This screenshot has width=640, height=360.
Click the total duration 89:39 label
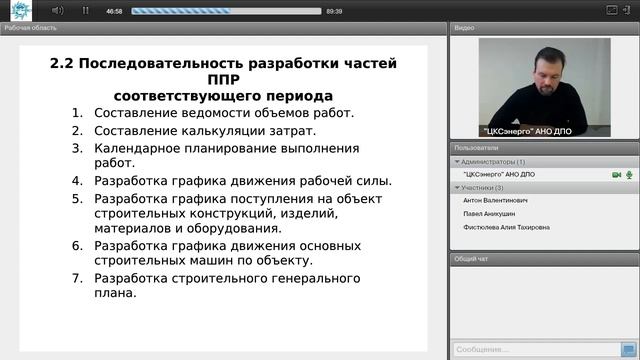click(334, 11)
